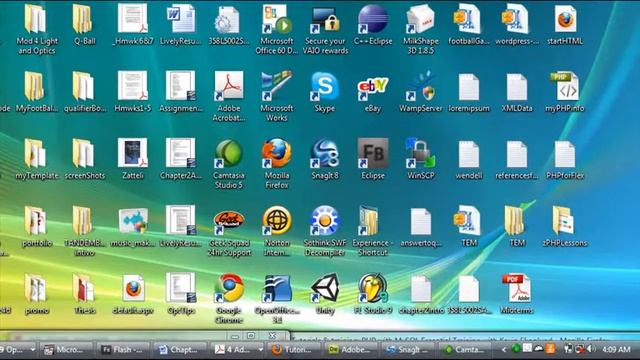Open the Microsoft Works shortcut
The height and width of the screenshot is (360, 640).
click(x=277, y=87)
